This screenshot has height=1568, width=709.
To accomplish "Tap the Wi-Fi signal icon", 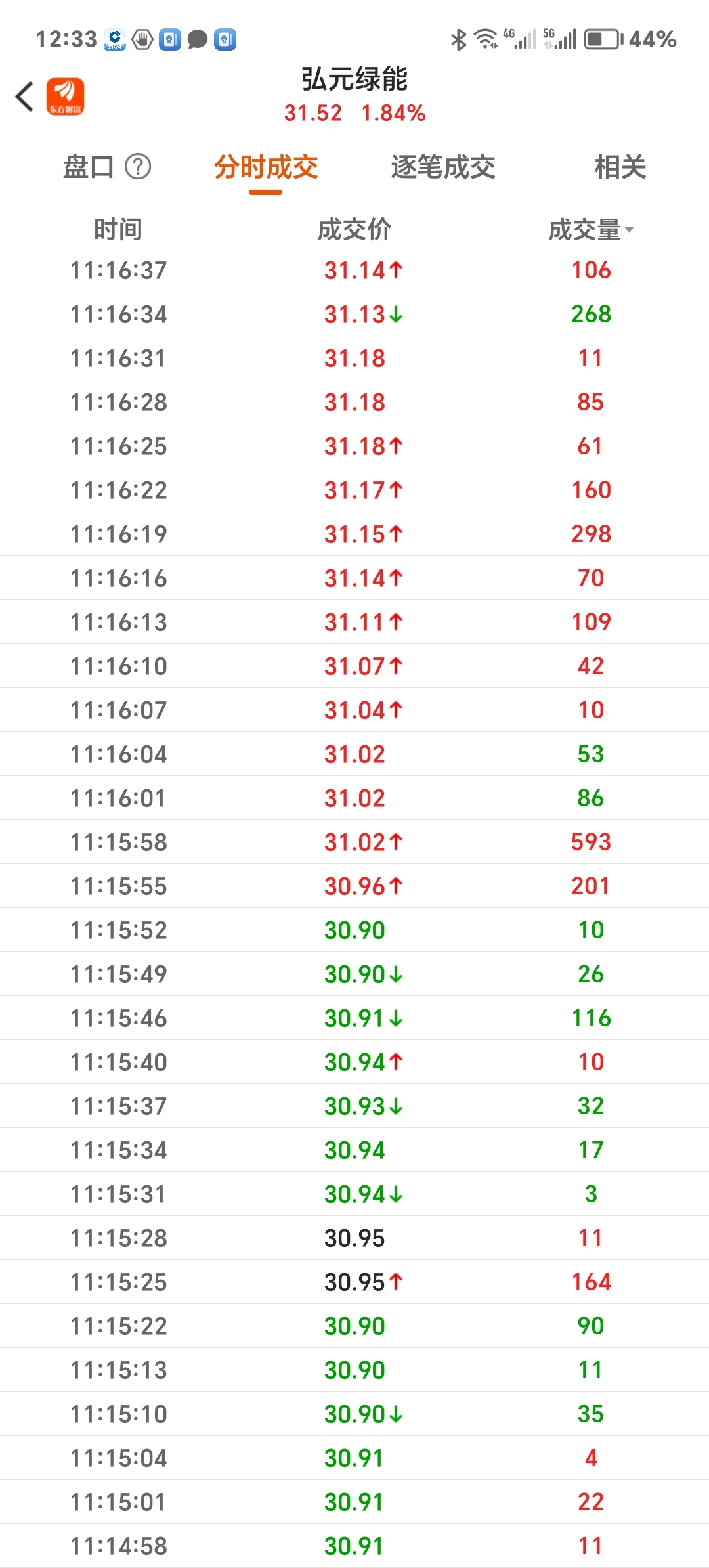I will click(x=486, y=39).
